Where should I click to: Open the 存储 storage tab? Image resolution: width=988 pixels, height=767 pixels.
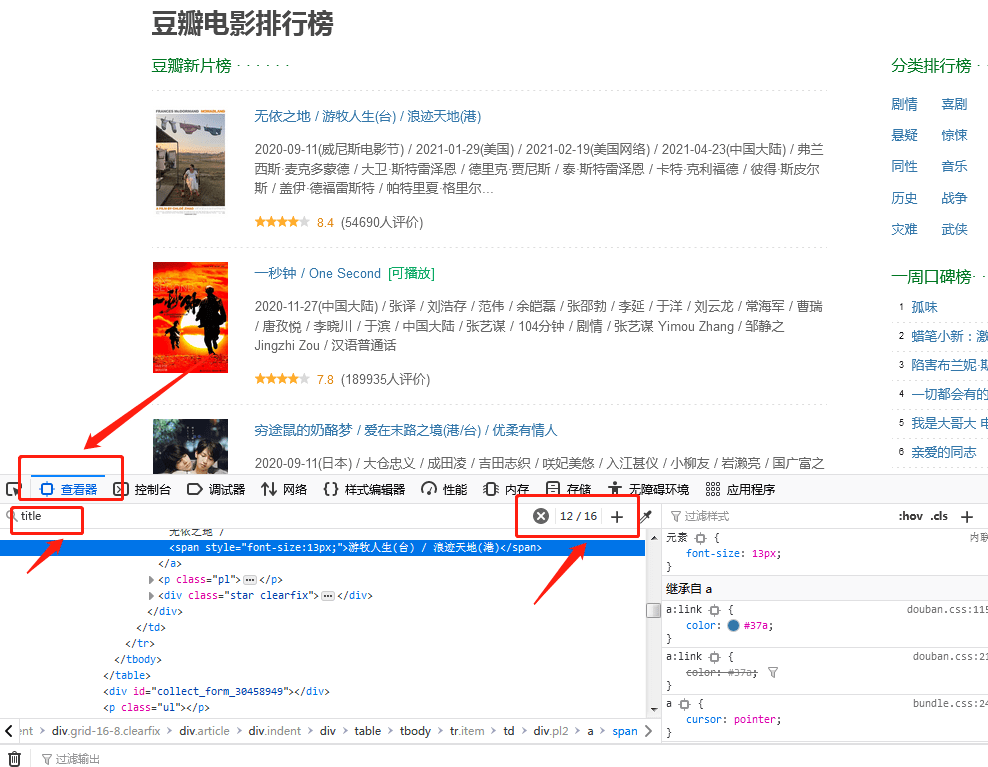(x=568, y=489)
